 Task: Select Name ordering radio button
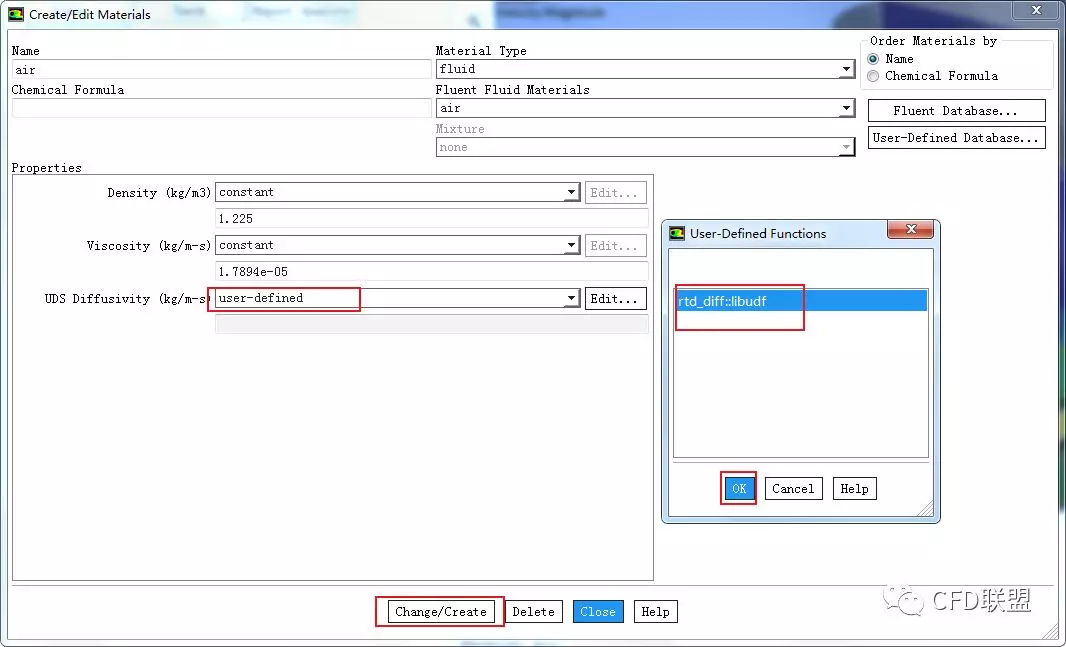click(x=874, y=59)
